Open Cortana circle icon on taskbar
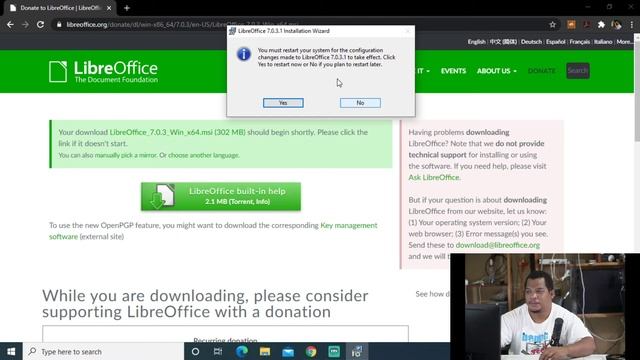 195,351
